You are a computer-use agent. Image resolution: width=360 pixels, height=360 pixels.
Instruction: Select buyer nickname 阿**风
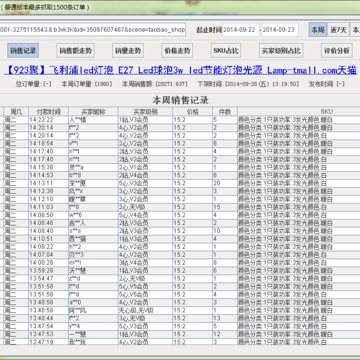93,310
